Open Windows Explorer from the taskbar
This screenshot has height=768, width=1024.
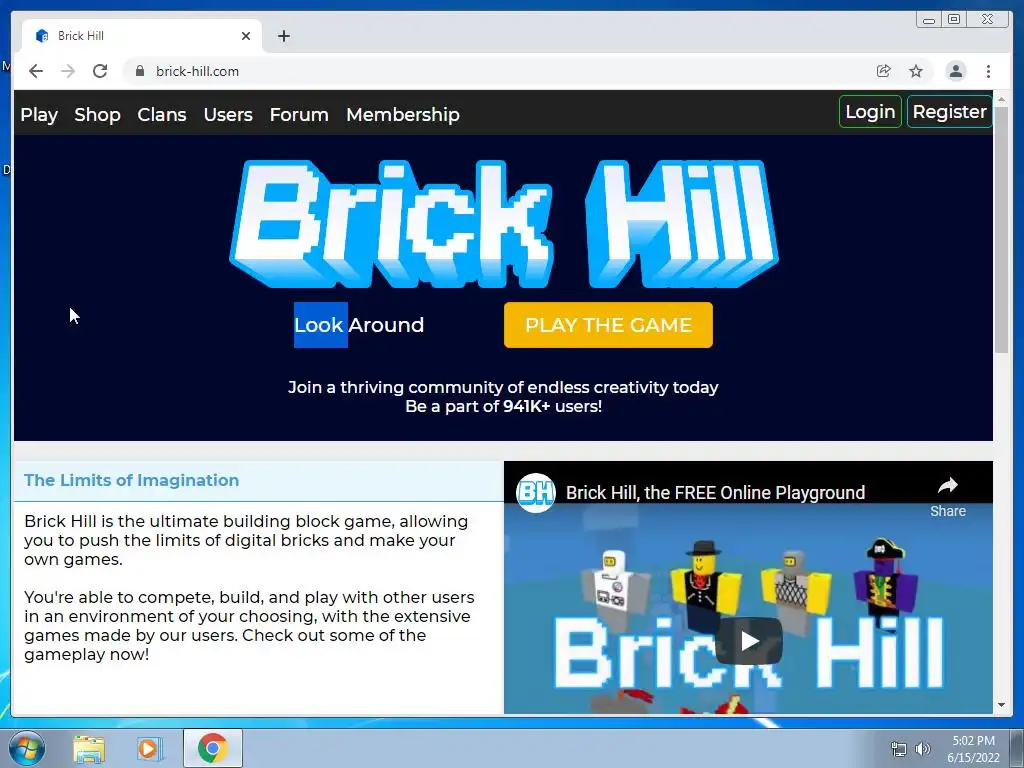click(89, 748)
